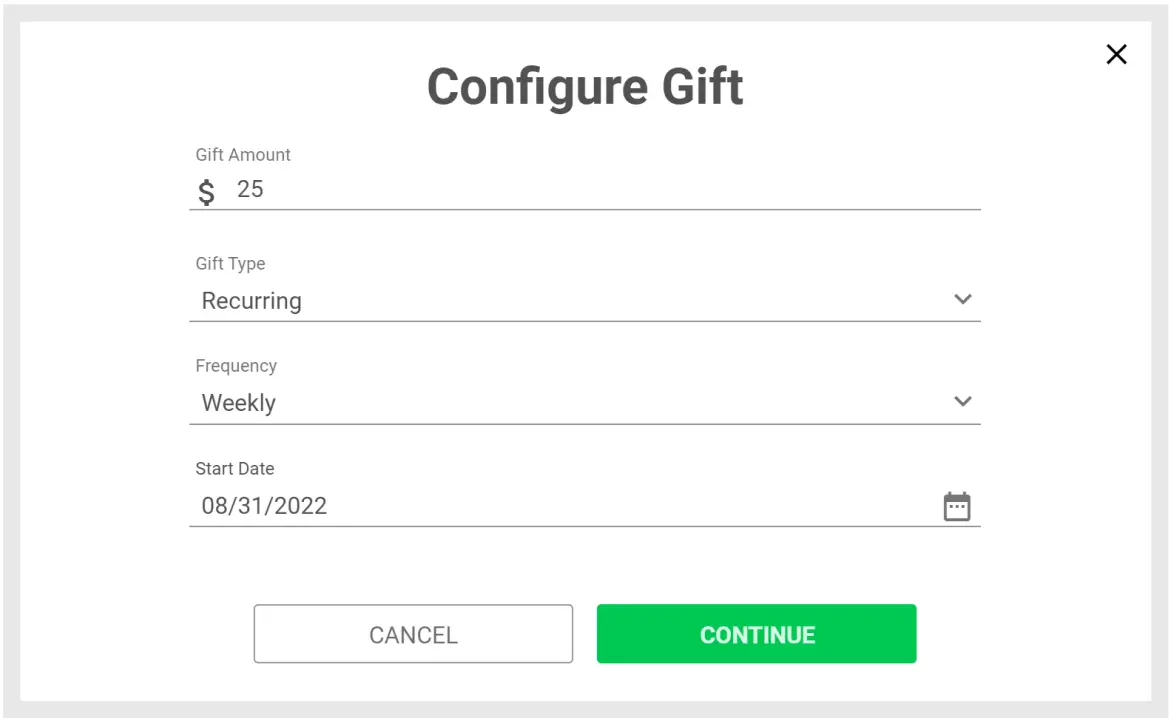The height and width of the screenshot is (720, 1169).
Task: Click the Weekly frequency value text
Action: click(x=239, y=403)
